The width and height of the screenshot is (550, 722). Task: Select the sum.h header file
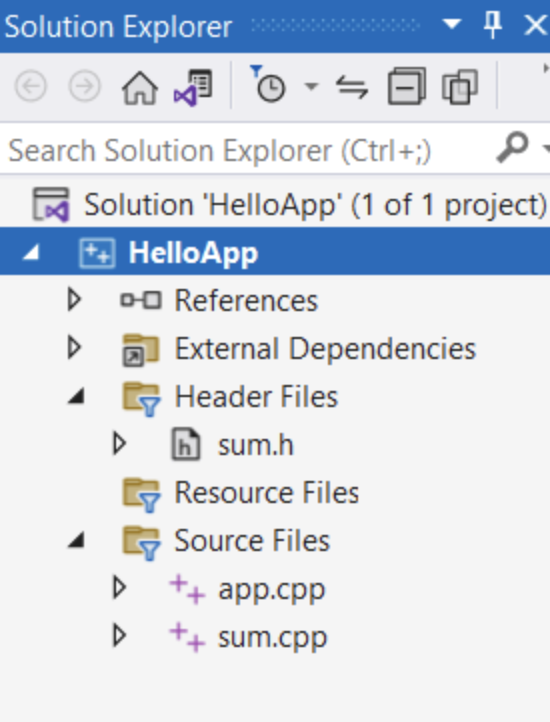256,445
